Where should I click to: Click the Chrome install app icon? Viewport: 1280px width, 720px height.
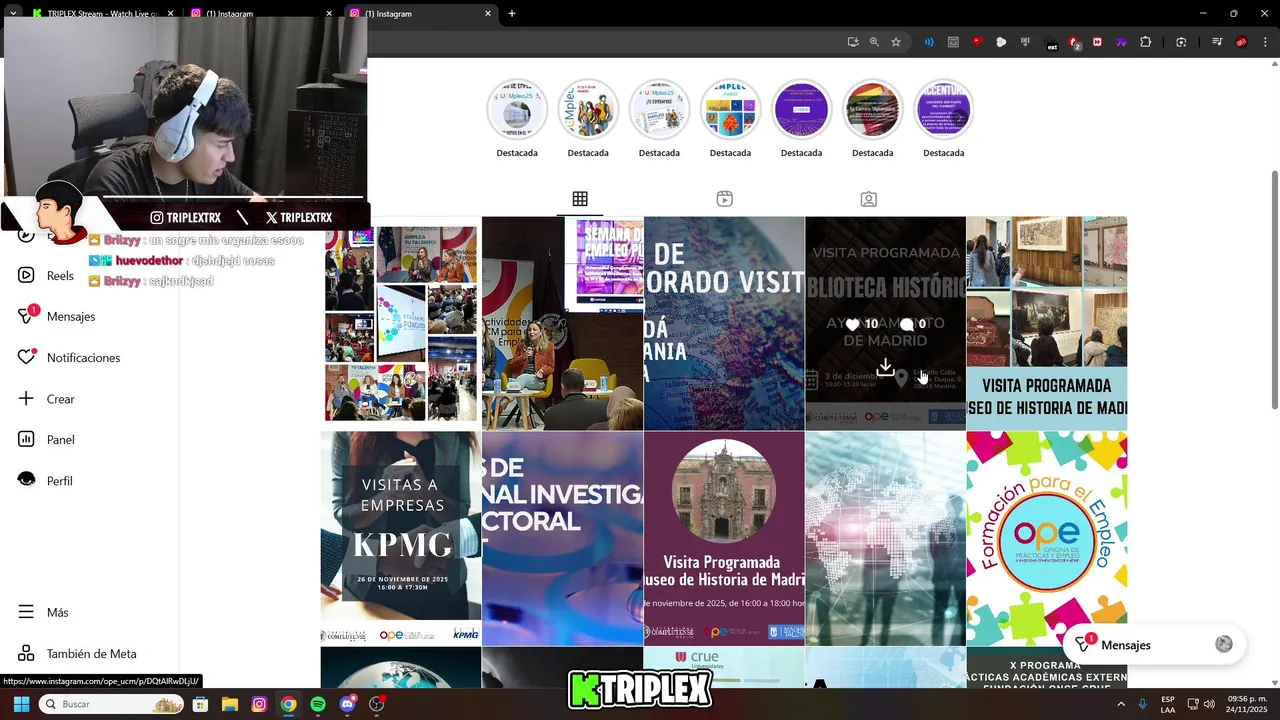pos(853,42)
